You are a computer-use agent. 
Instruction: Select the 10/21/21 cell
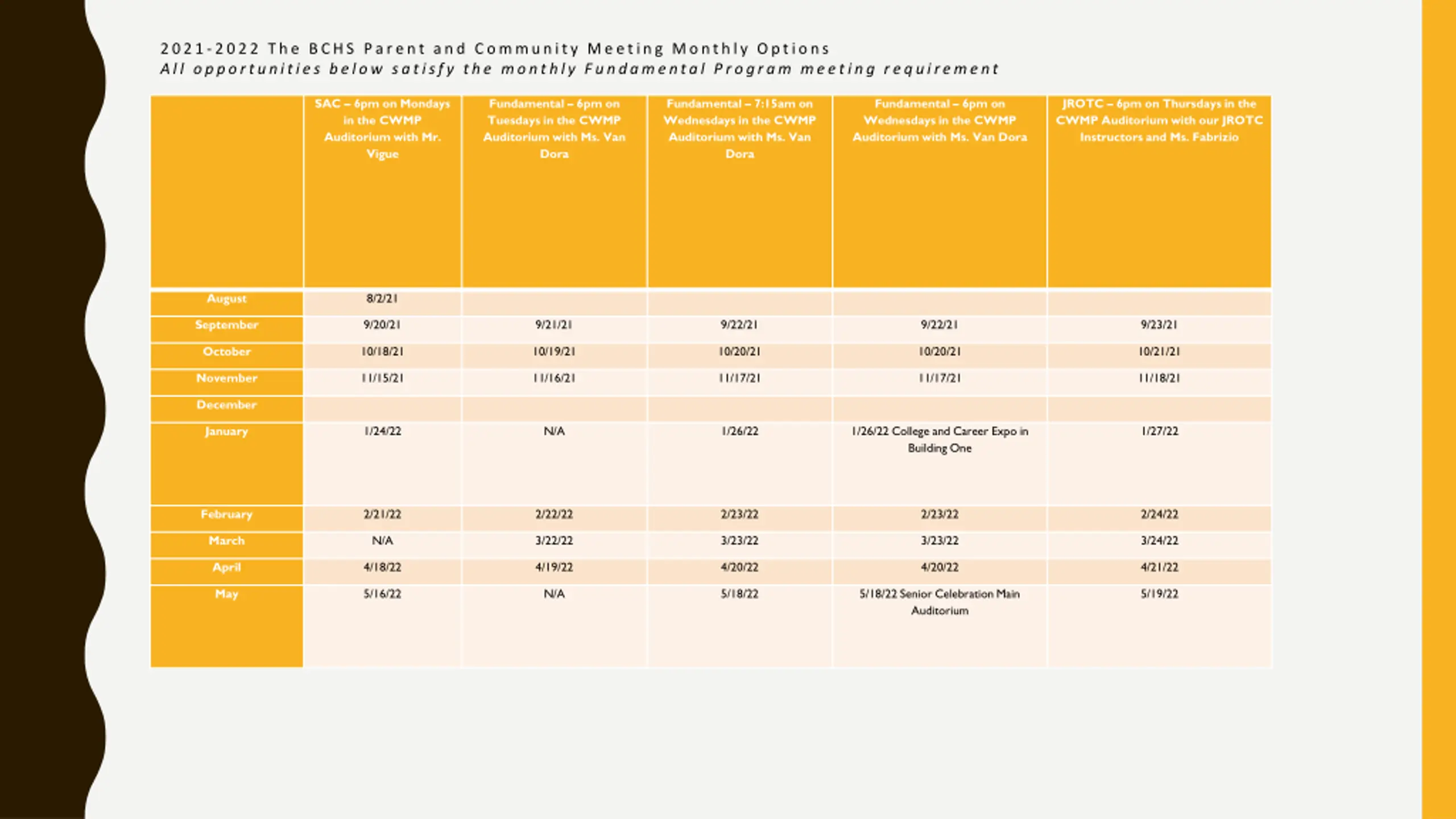(x=1159, y=356)
